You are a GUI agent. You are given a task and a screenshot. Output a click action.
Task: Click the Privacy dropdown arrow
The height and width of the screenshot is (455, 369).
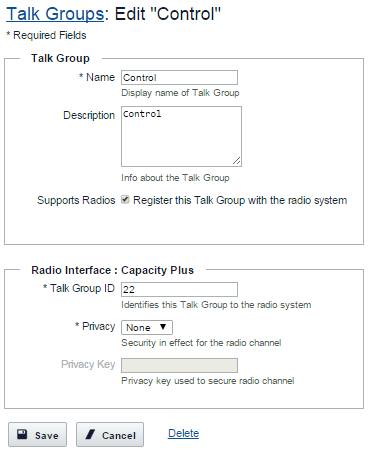163,327
